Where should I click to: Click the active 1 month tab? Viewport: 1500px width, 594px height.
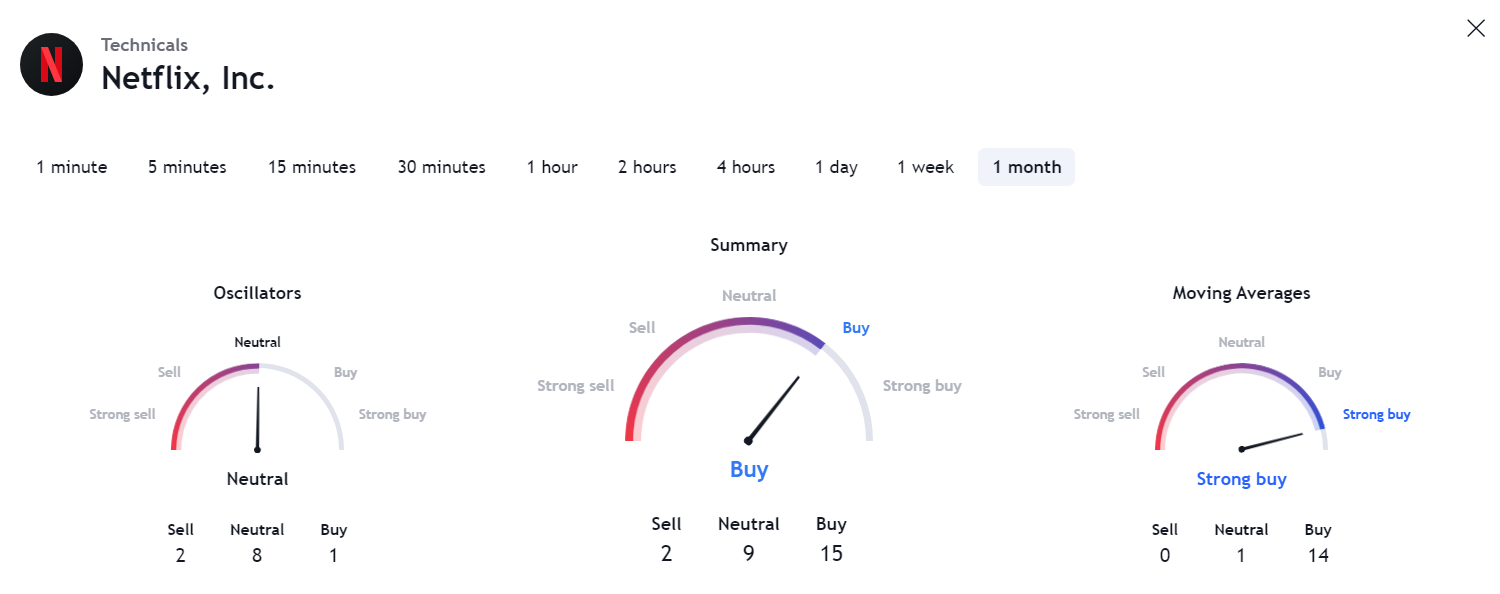tap(1027, 167)
